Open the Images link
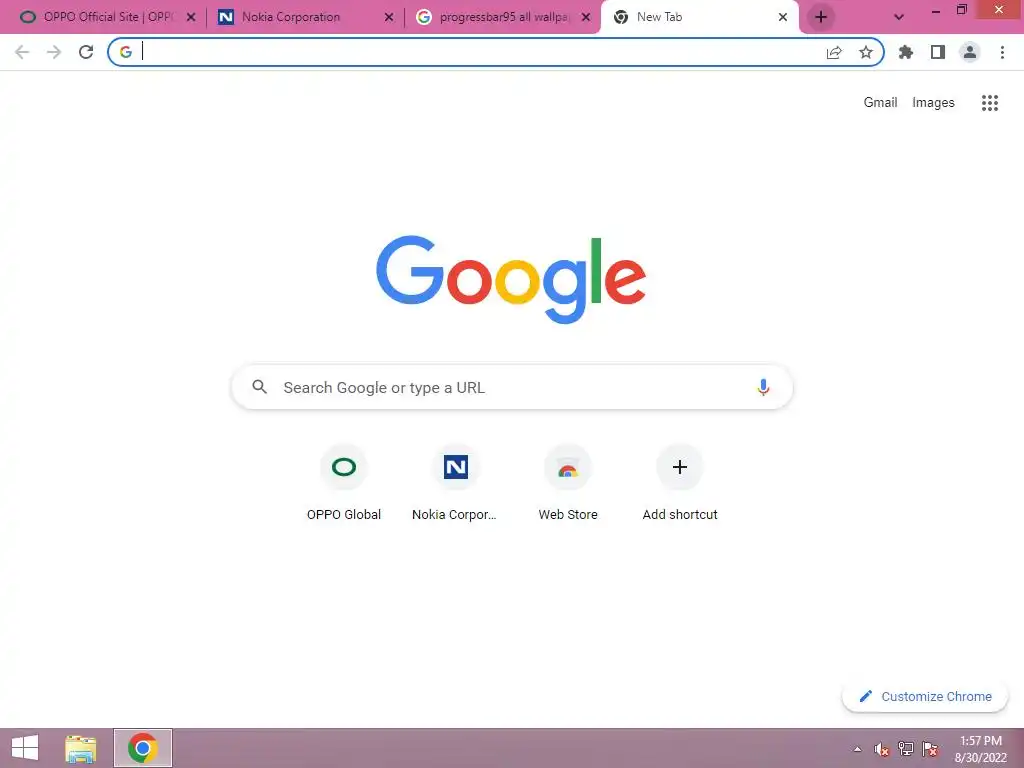The width and height of the screenshot is (1024, 768). pos(933,103)
